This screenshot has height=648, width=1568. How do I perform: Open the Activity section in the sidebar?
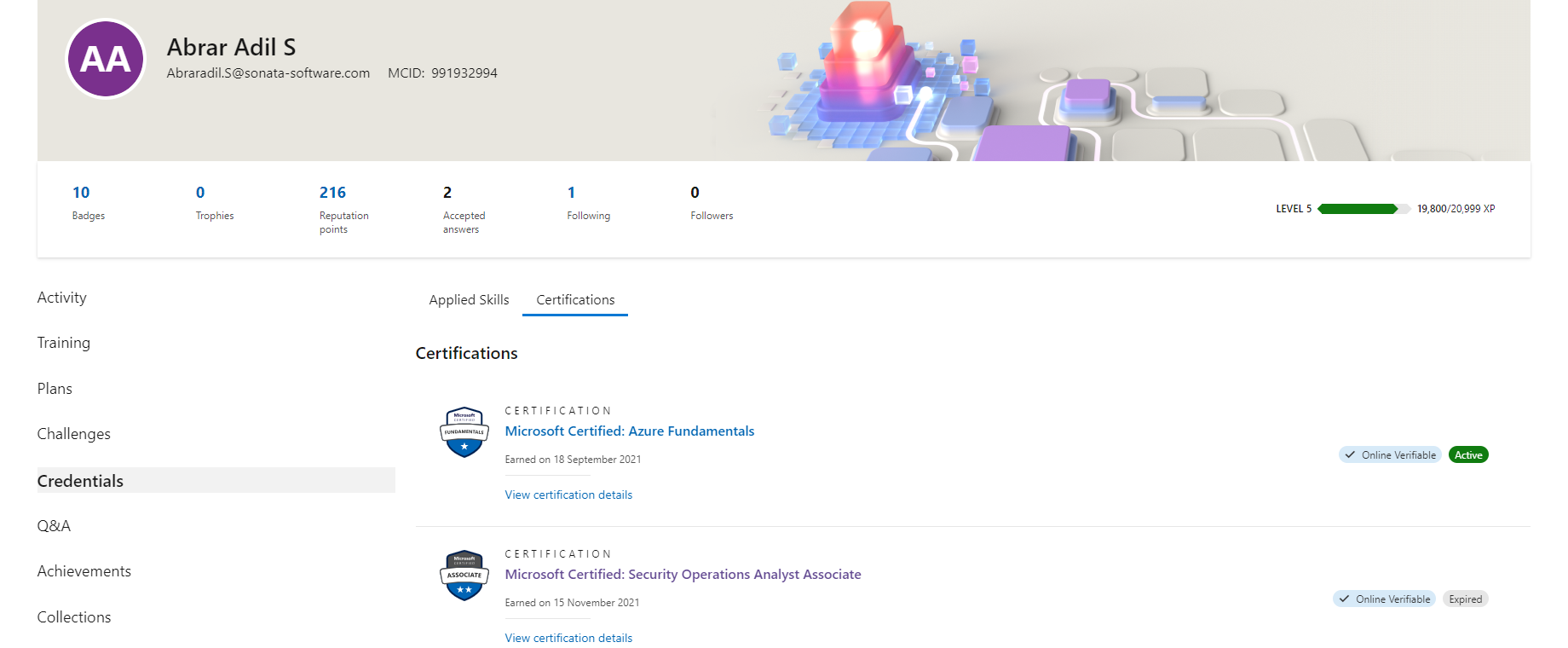tap(62, 298)
